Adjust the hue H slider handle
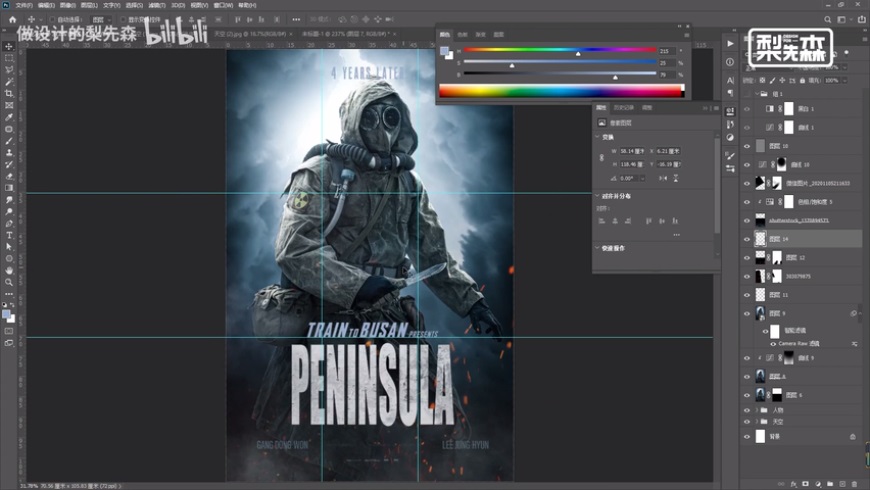Viewport: 870px width, 490px height. click(x=578, y=53)
